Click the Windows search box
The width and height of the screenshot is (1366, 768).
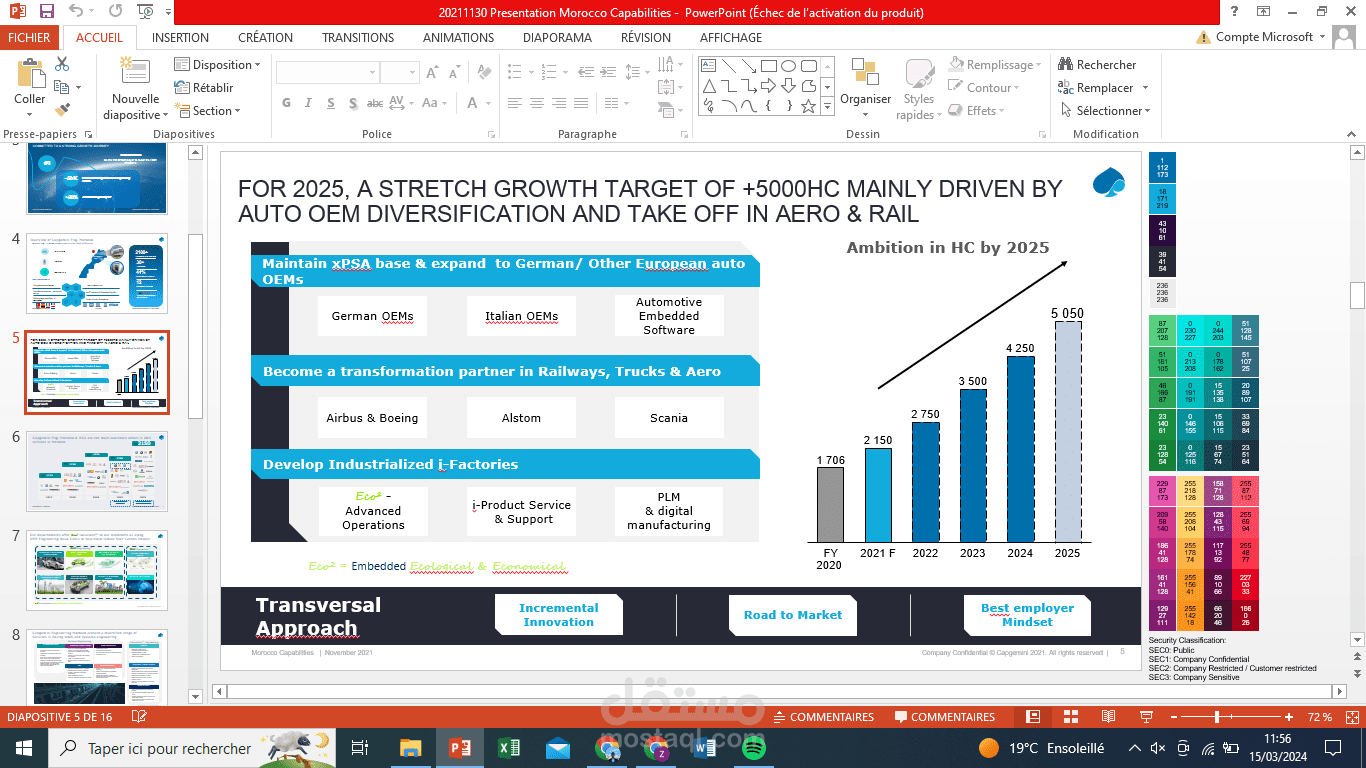pos(190,748)
